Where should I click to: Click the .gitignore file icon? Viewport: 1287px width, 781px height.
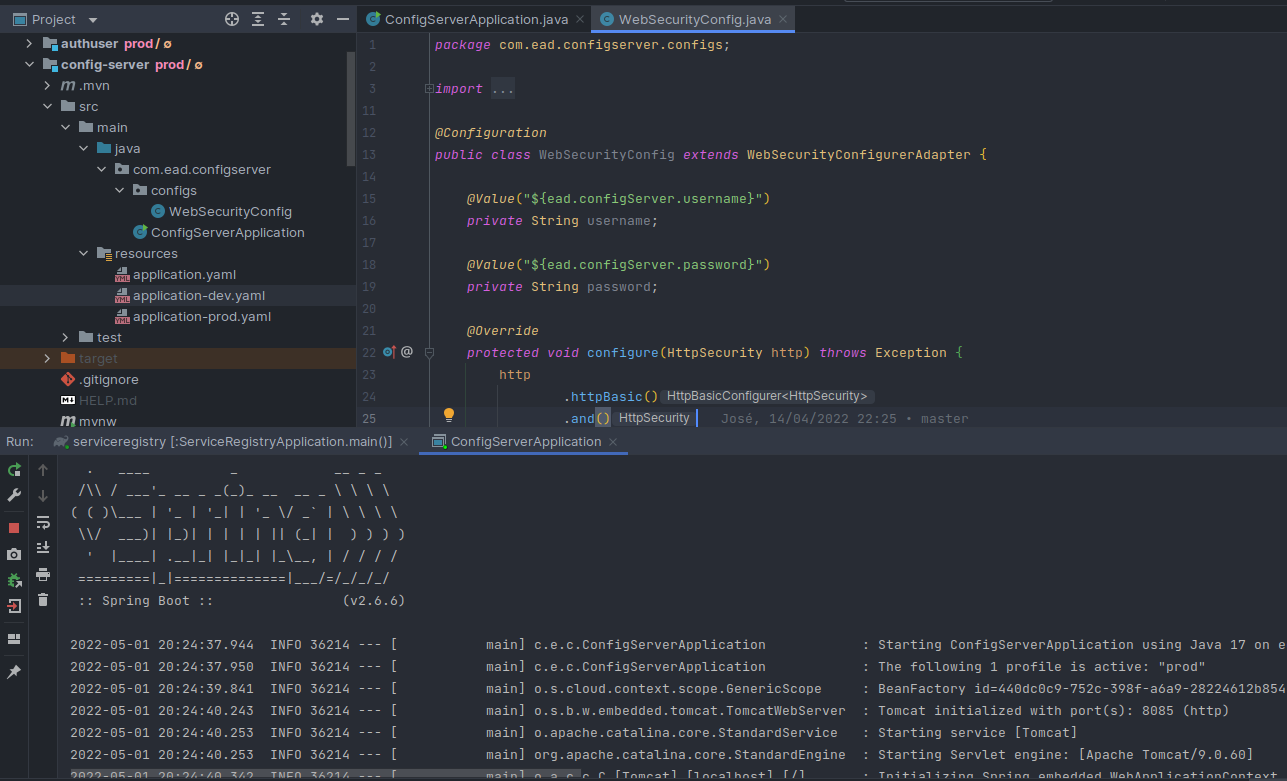(68, 380)
